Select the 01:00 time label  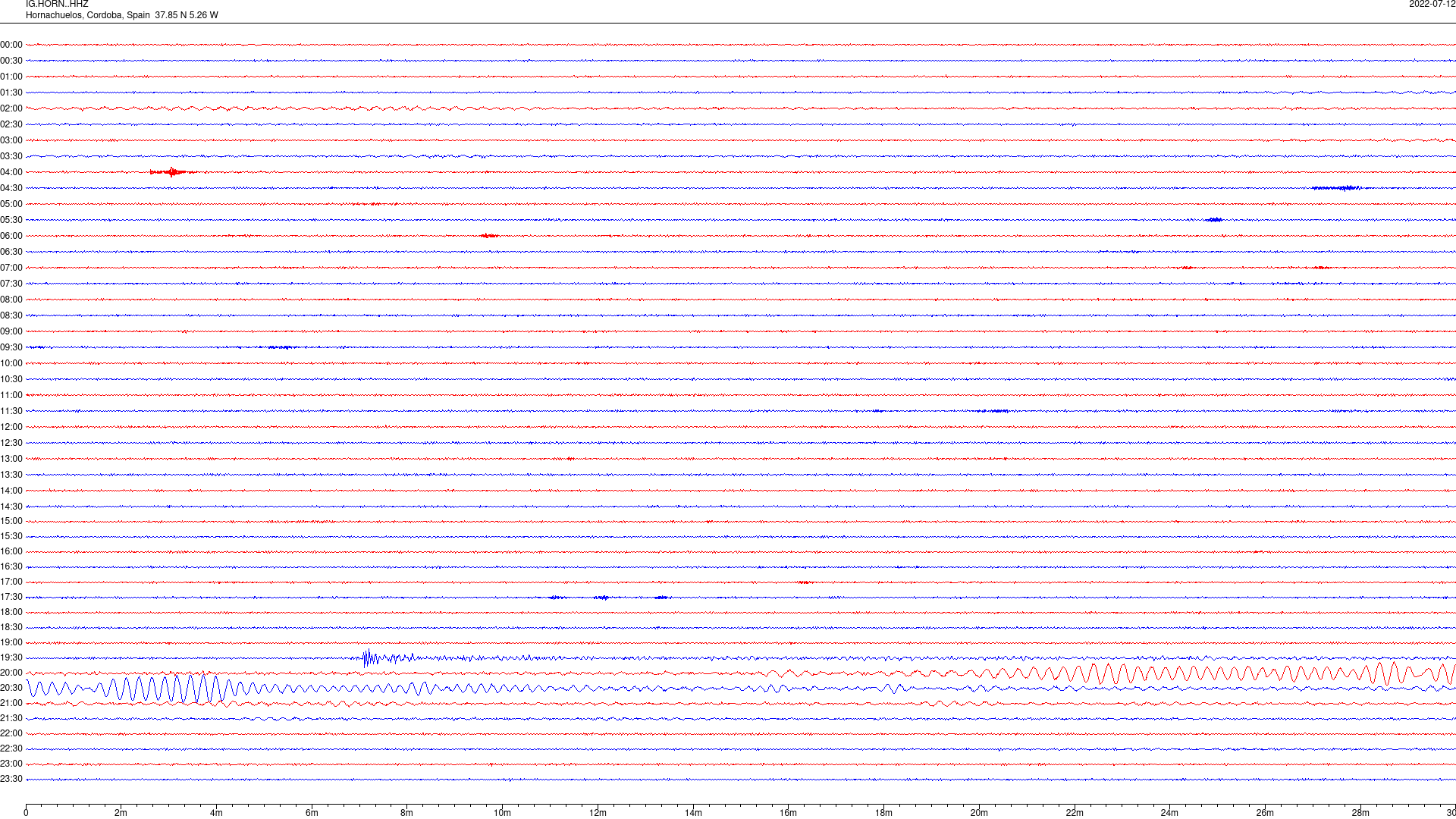(x=11, y=77)
